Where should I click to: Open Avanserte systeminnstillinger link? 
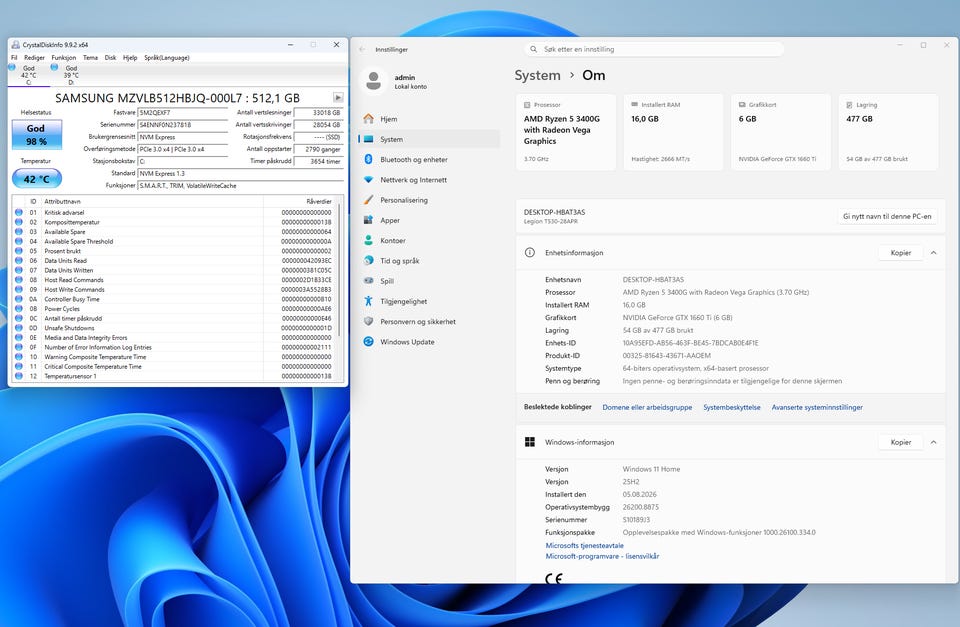(817, 407)
